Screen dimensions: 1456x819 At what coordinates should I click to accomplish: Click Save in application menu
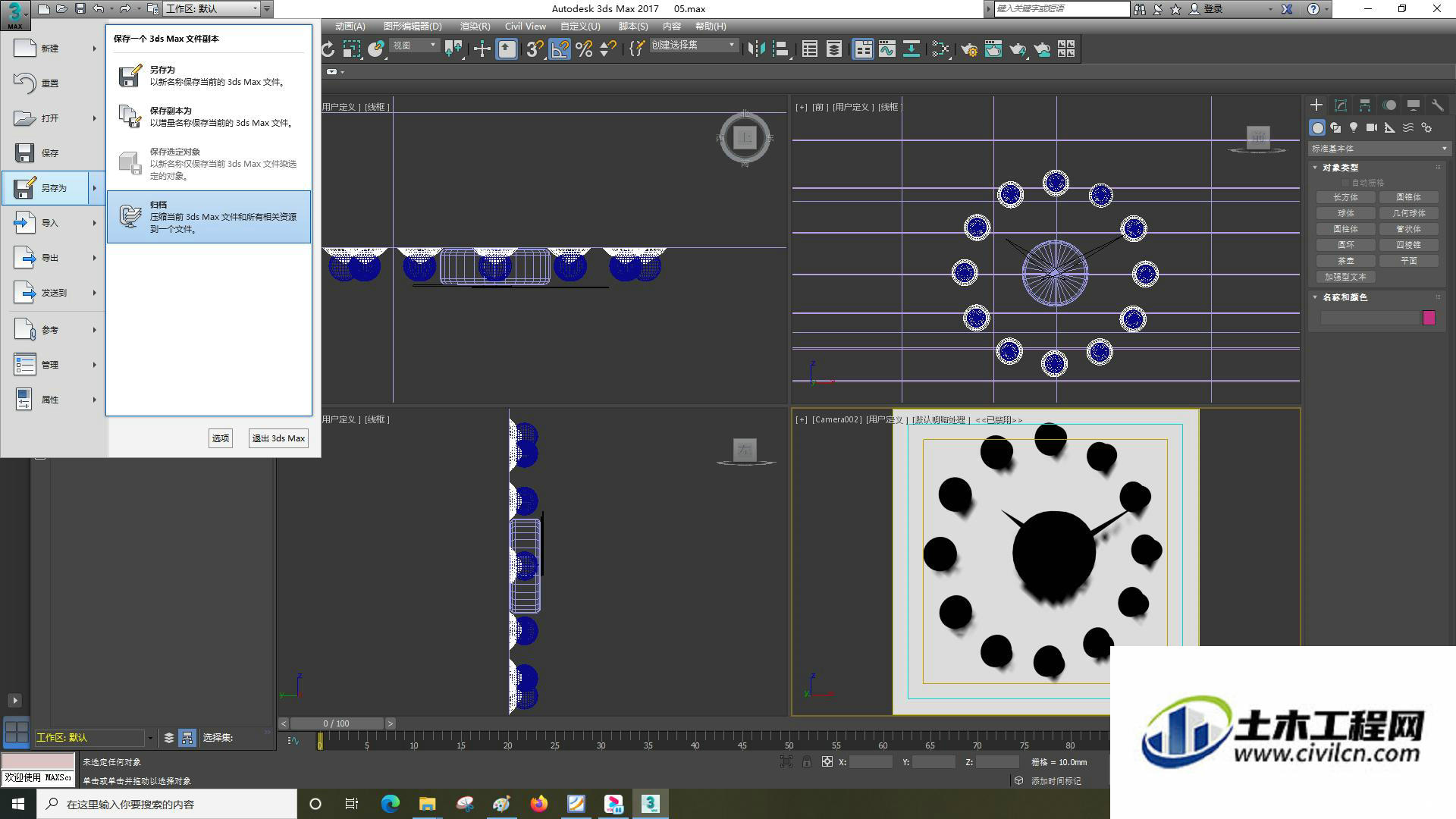[x=52, y=153]
